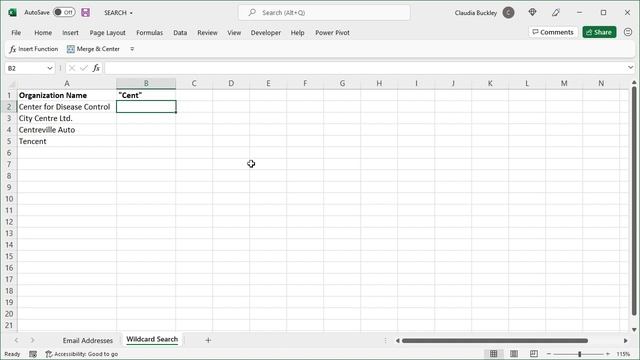Open the Comments pane
This screenshot has height=360, width=640.
point(553,32)
